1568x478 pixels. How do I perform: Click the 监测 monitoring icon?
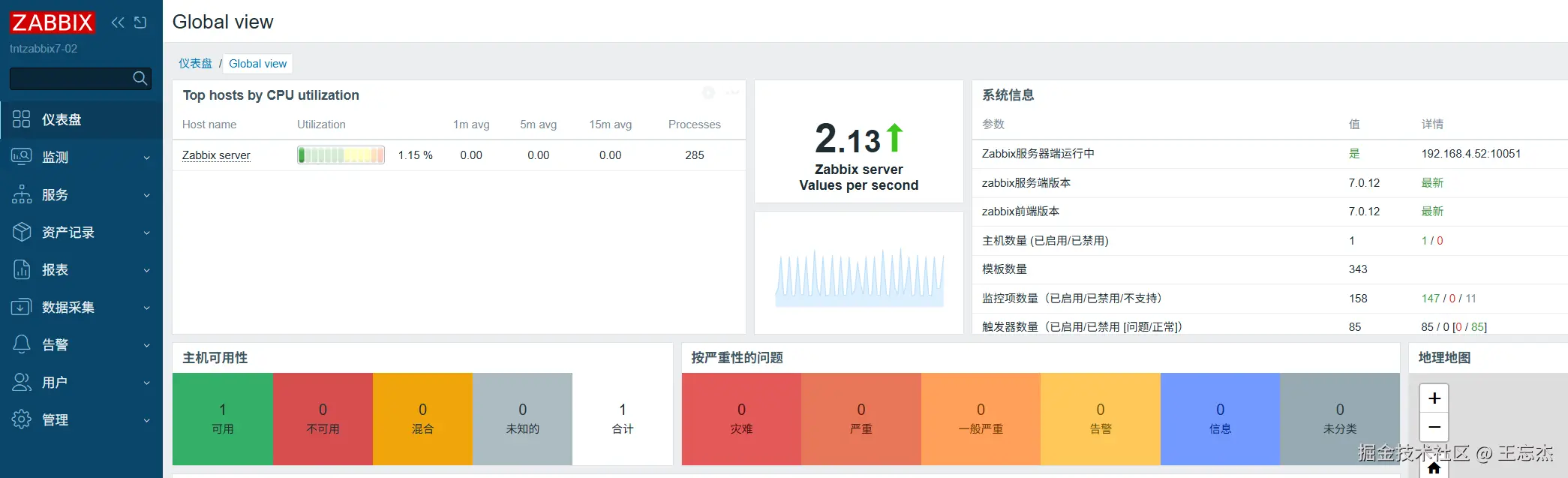[x=22, y=157]
